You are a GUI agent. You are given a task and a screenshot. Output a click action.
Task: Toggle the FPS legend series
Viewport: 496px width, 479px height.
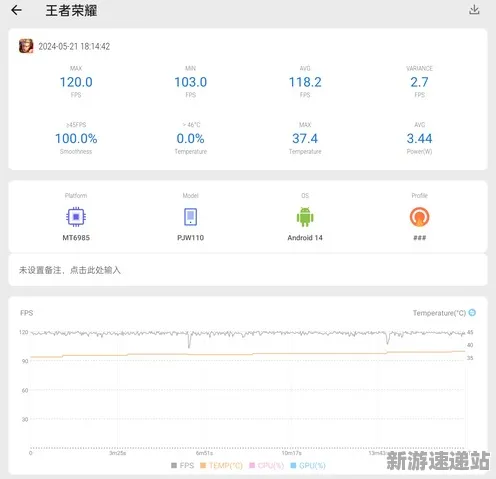pos(182,465)
